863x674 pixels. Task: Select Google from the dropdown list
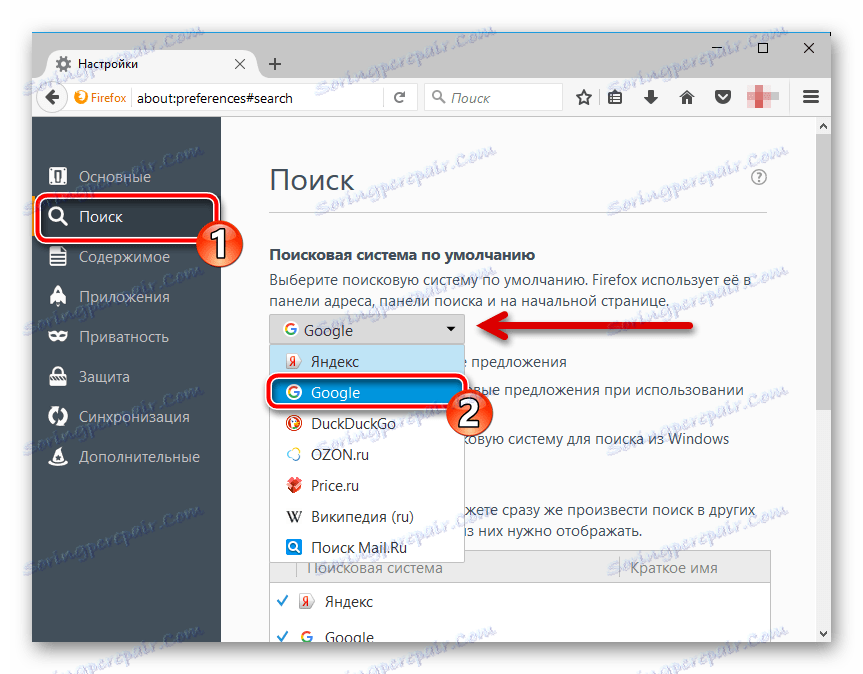click(x=367, y=392)
